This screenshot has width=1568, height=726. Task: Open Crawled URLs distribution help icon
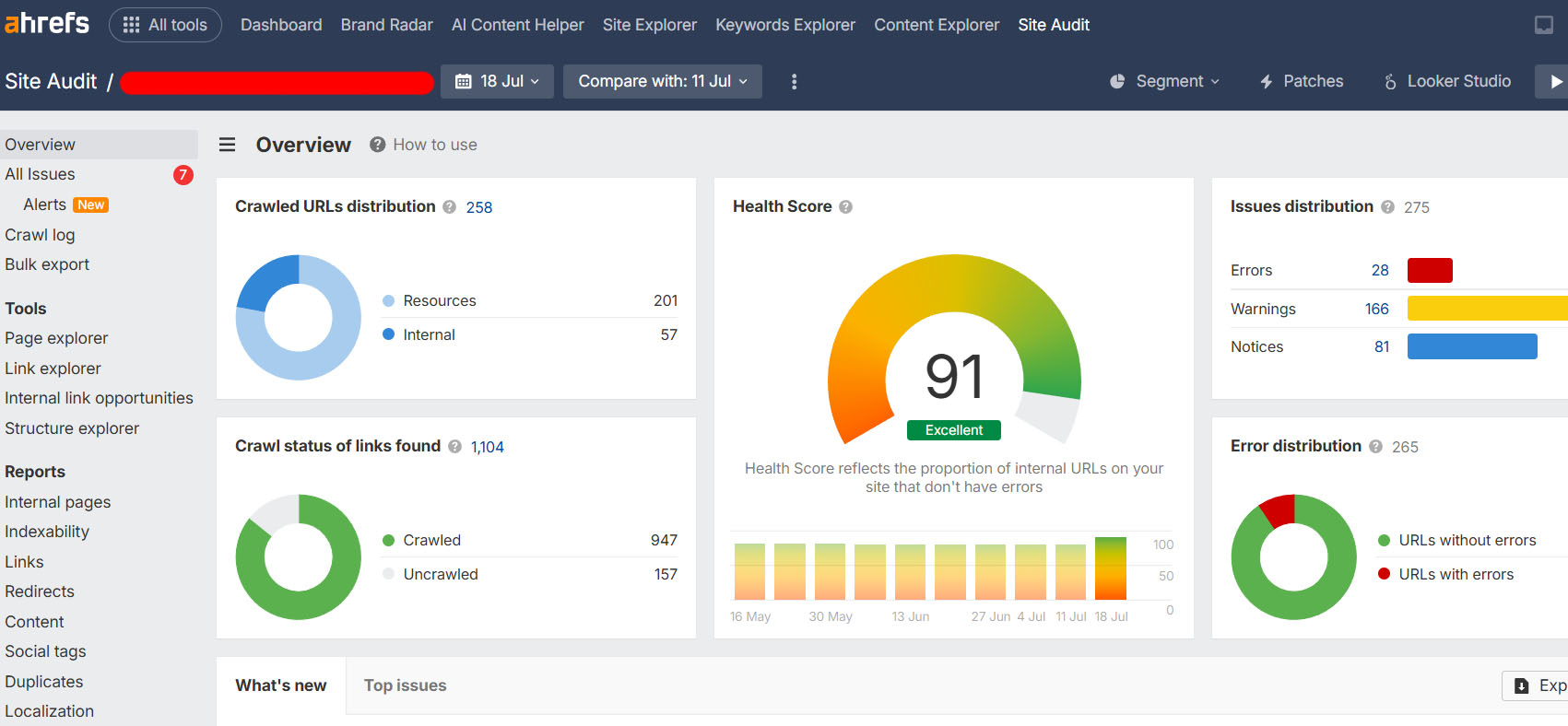click(x=449, y=207)
